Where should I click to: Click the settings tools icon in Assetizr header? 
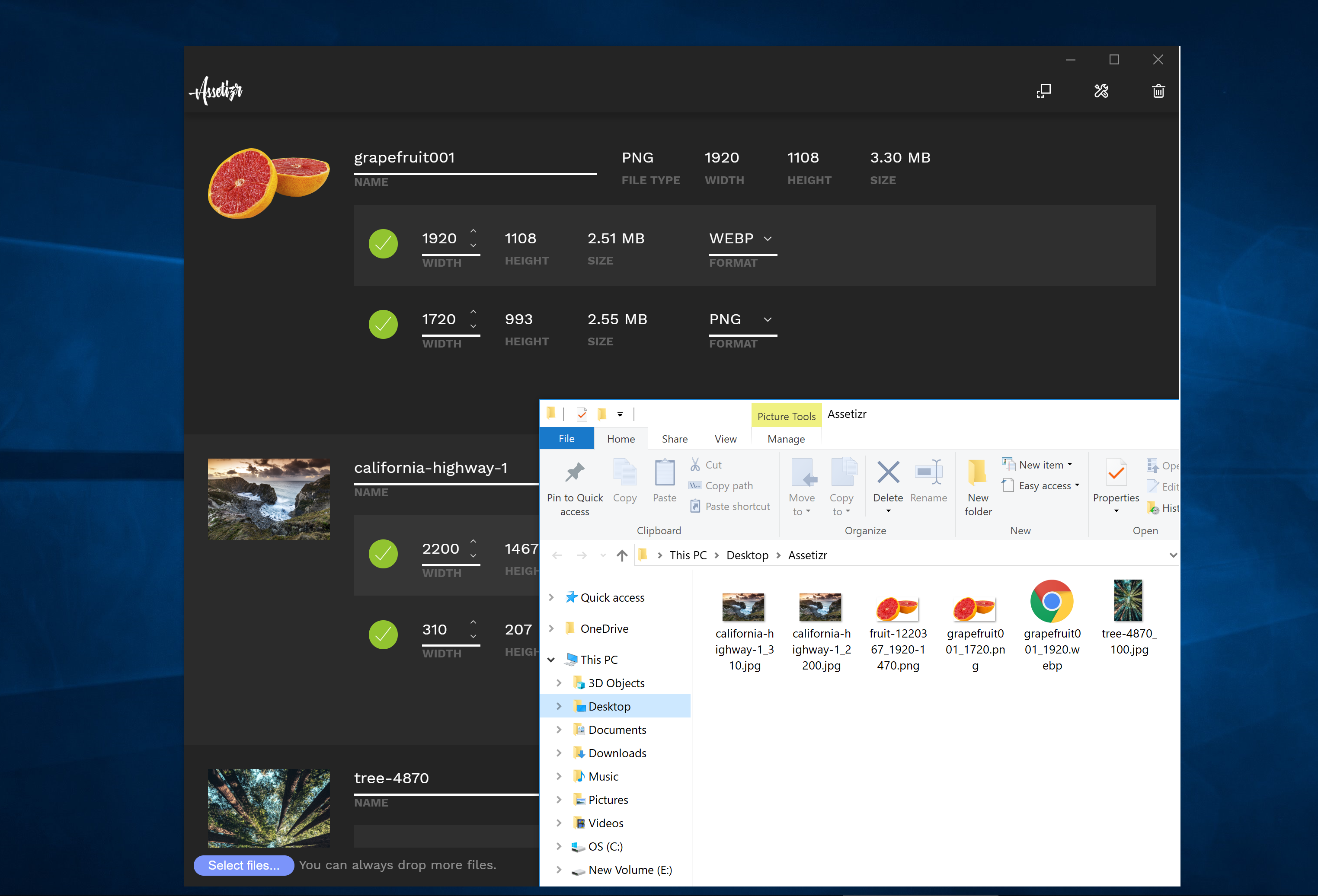(1101, 91)
